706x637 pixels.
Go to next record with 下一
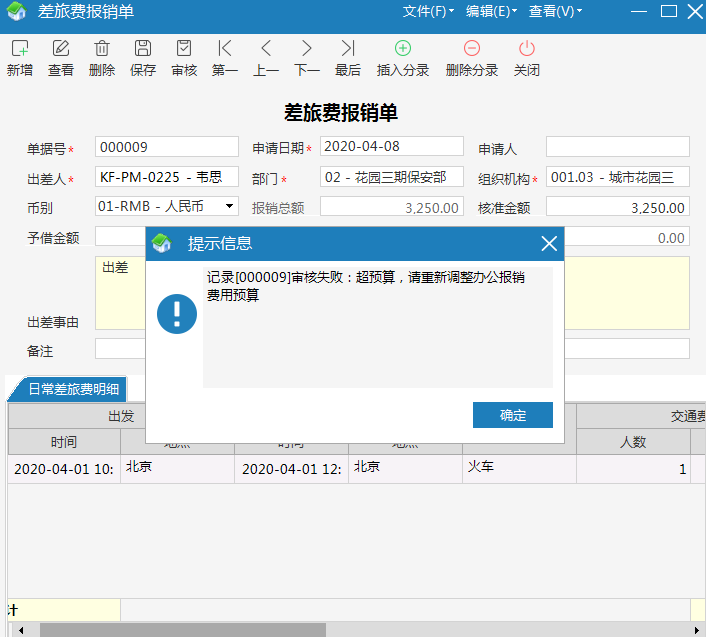tap(307, 49)
